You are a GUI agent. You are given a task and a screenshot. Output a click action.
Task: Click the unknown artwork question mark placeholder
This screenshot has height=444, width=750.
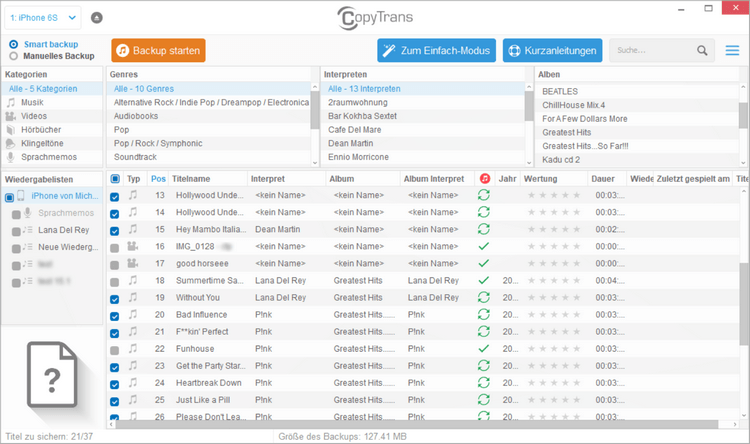coord(52,374)
